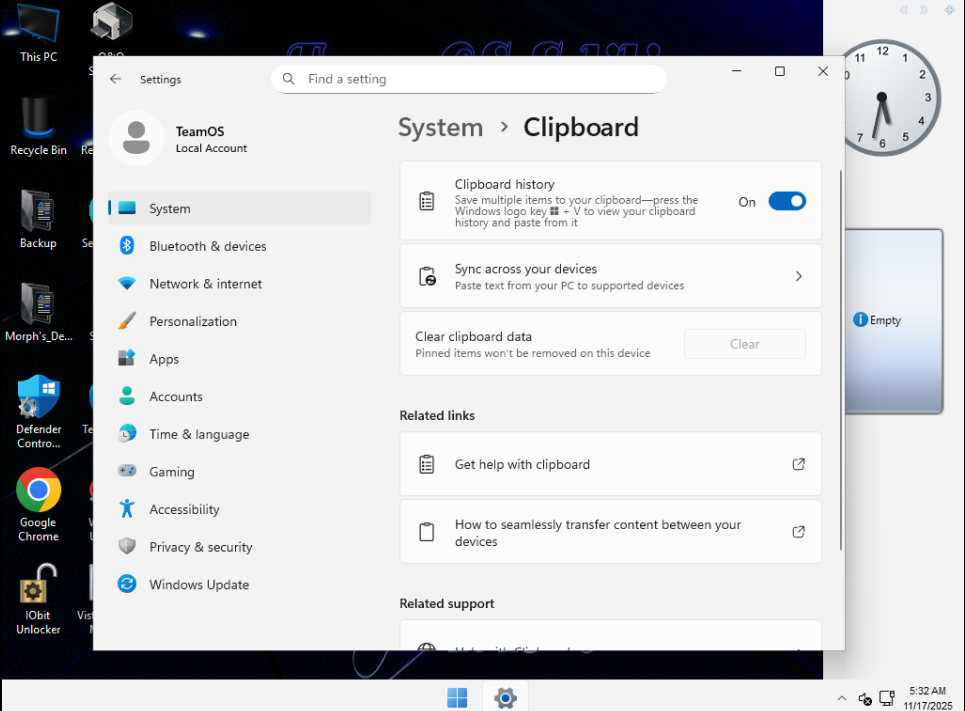Open seamlessly transfer content link

[x=610, y=533]
